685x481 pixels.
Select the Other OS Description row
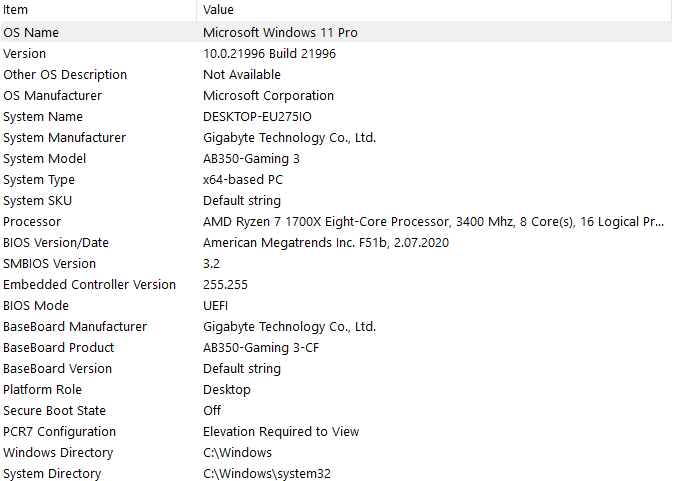(65, 74)
